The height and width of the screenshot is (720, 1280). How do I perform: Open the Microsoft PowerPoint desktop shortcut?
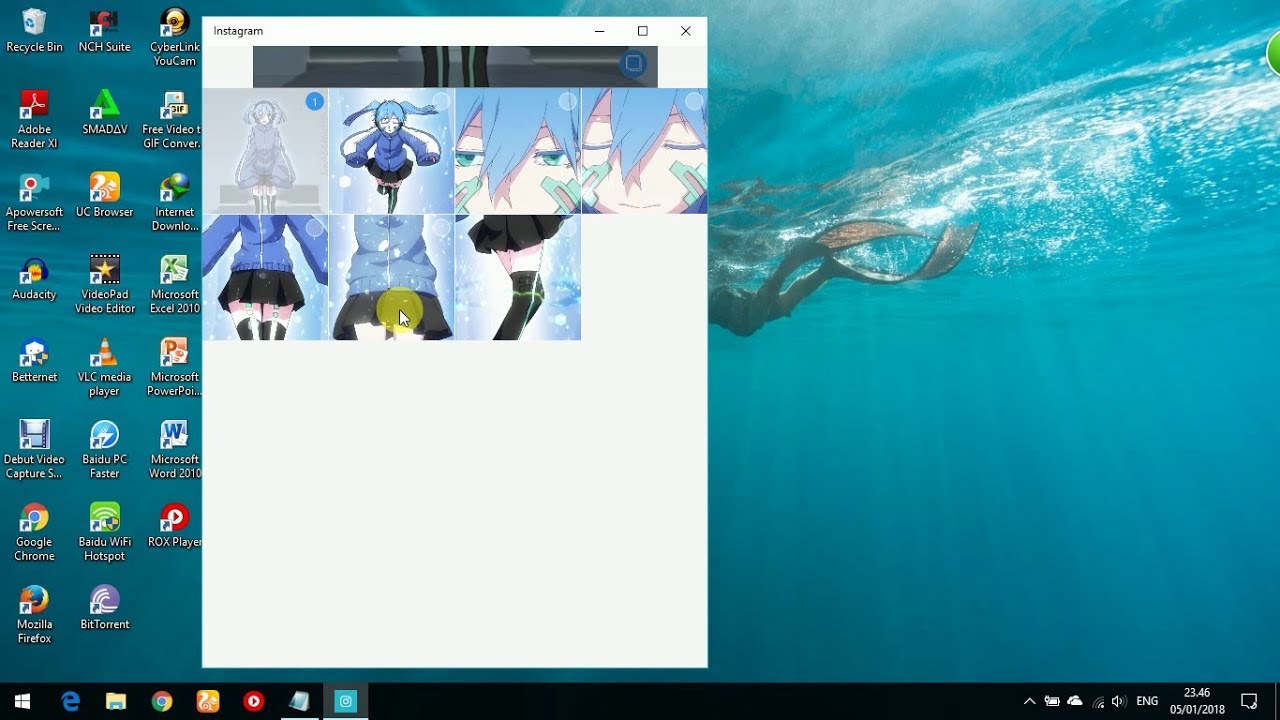click(174, 367)
